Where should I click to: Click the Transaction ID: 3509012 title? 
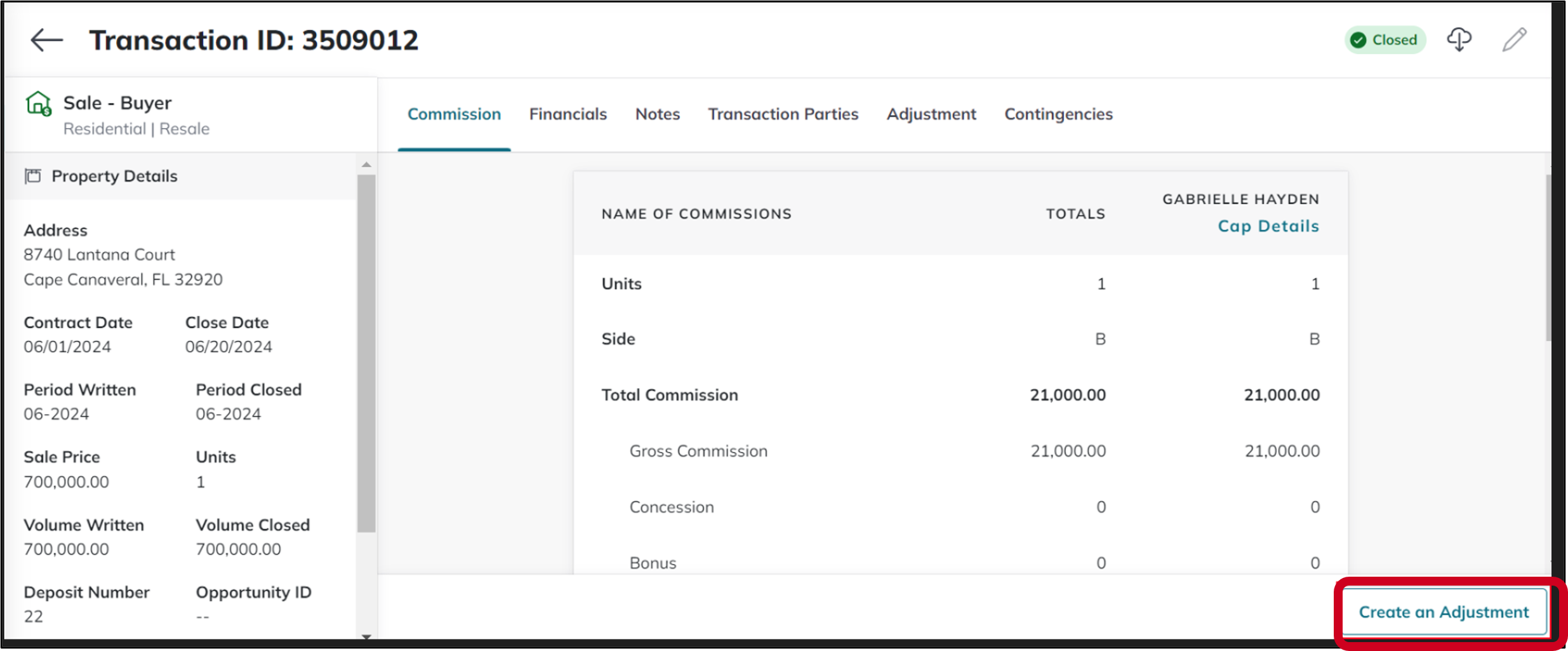[x=253, y=39]
